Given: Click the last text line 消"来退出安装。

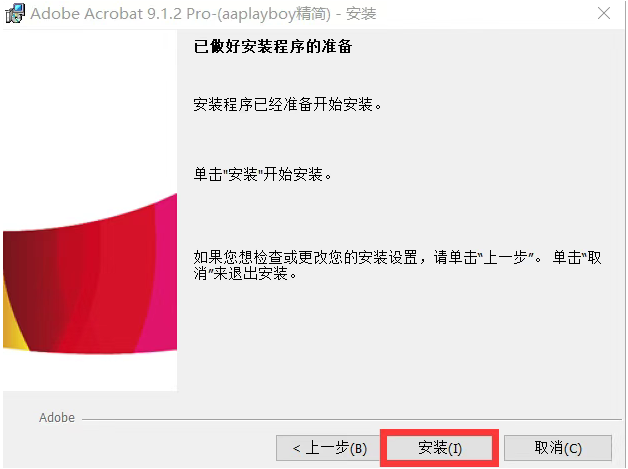Looking at the screenshot, I should [x=245, y=274].
